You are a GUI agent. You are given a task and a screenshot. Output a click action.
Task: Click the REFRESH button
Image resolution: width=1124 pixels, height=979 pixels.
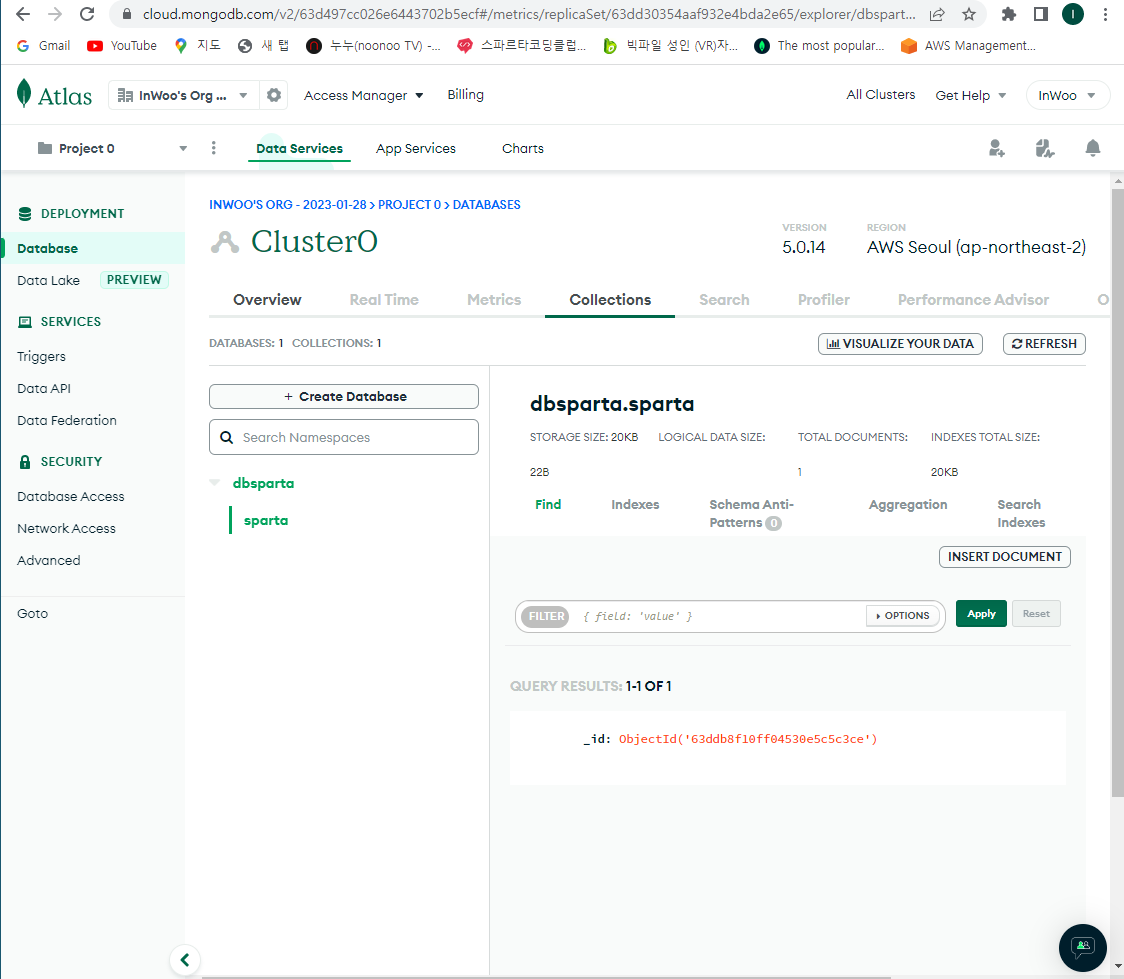point(1044,344)
